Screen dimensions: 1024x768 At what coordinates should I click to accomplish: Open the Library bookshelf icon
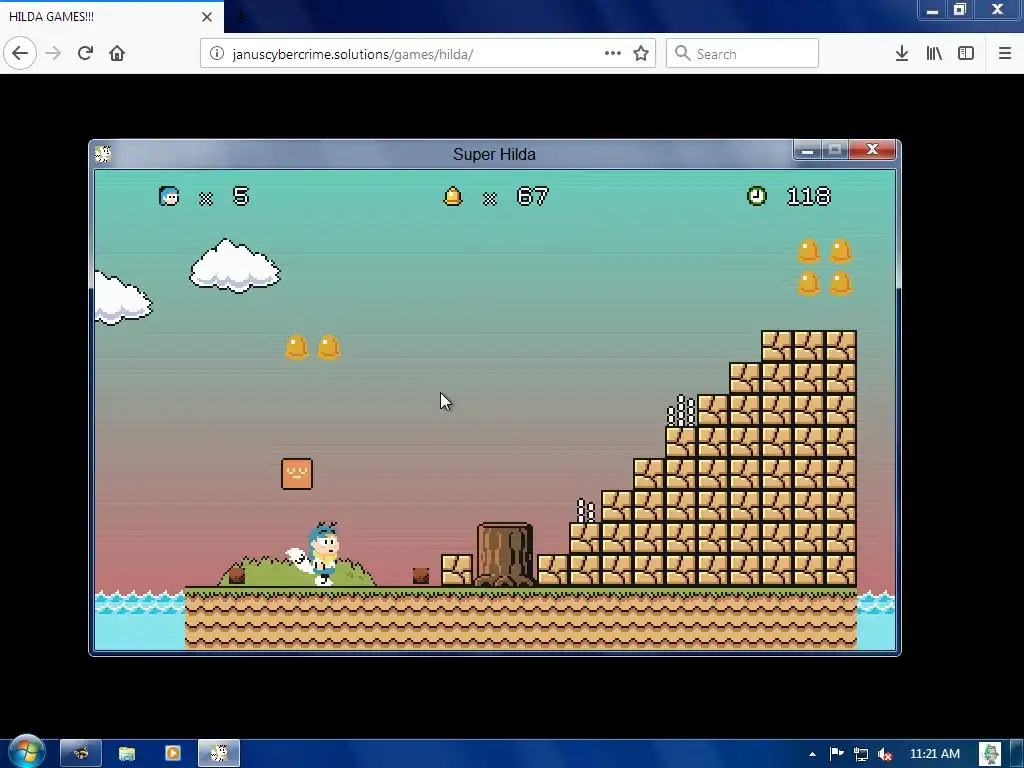(934, 54)
